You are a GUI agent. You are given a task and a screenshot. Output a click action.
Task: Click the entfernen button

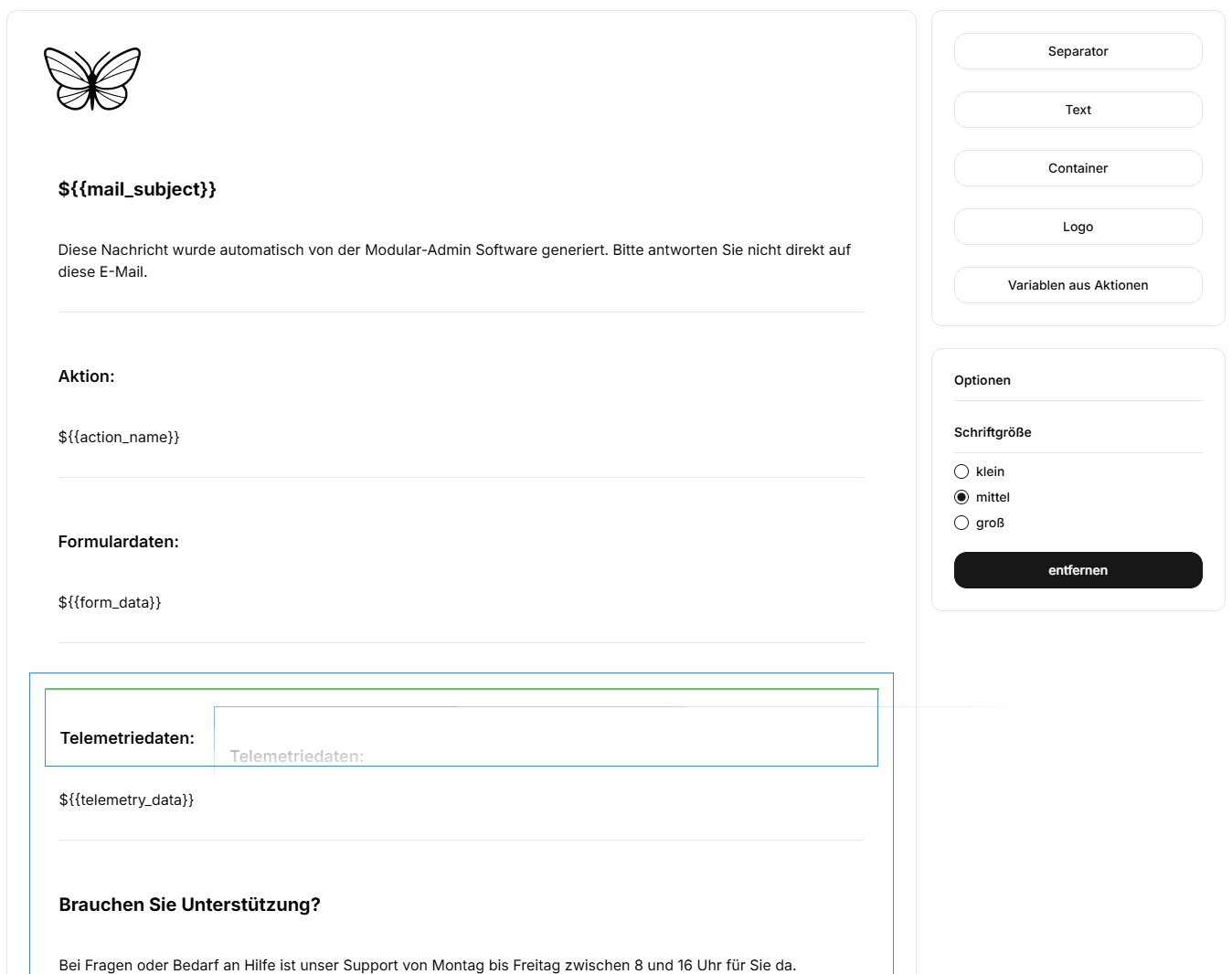coord(1078,570)
